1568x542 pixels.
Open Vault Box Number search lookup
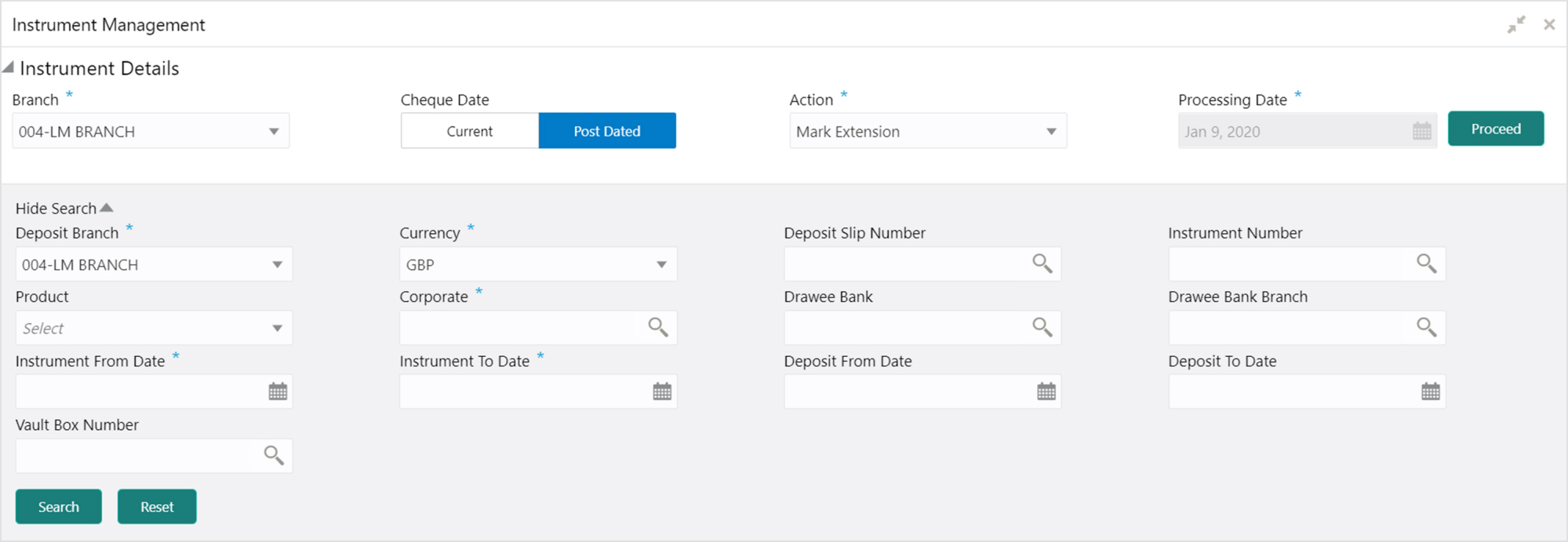coord(273,455)
